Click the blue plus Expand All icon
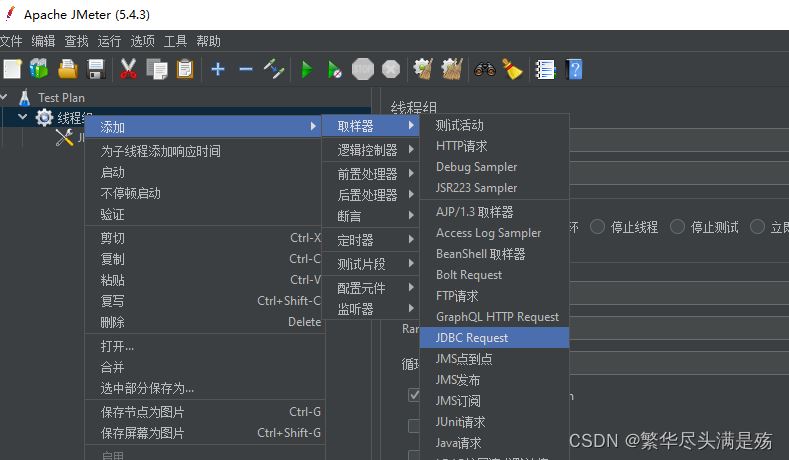Viewport: 789px width, 460px height. (218, 69)
